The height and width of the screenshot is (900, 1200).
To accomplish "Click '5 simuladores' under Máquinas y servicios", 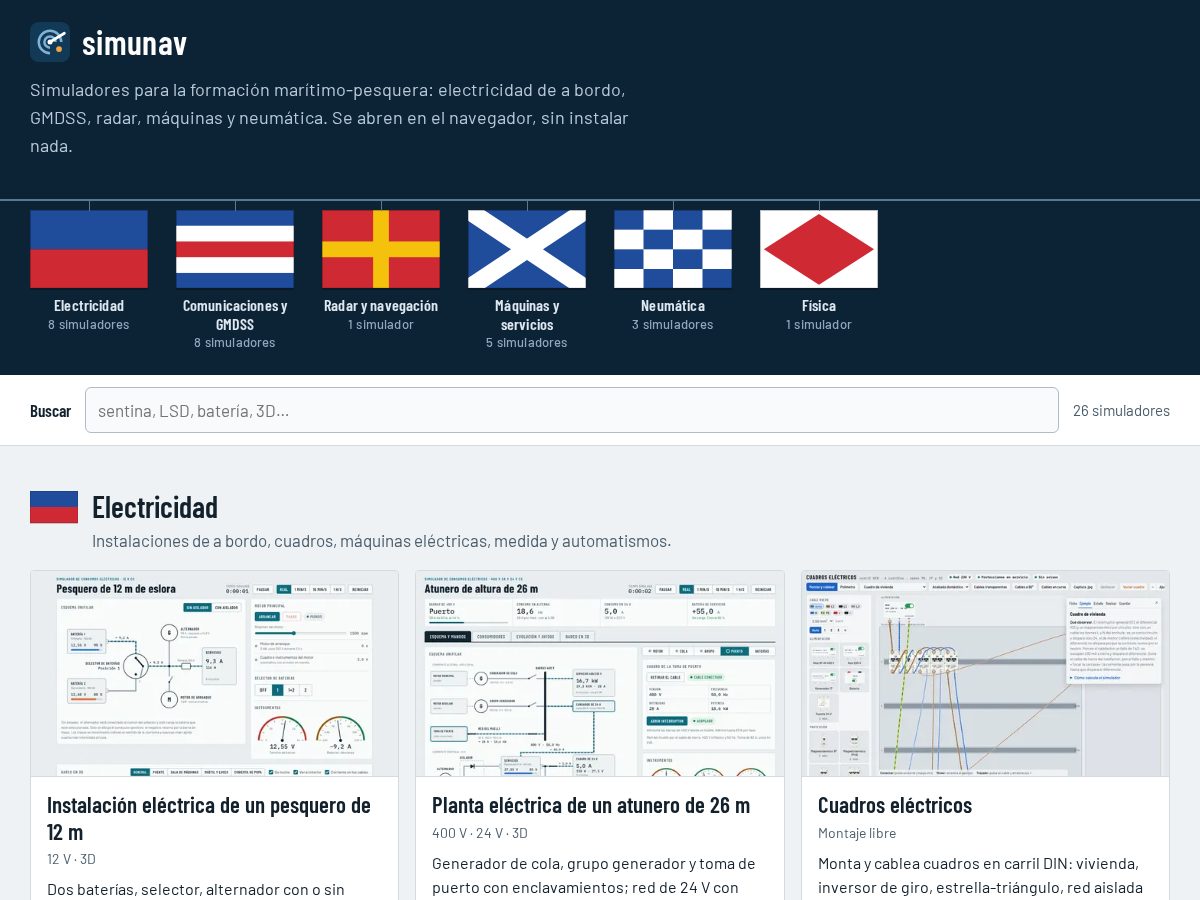I will coord(527,343).
